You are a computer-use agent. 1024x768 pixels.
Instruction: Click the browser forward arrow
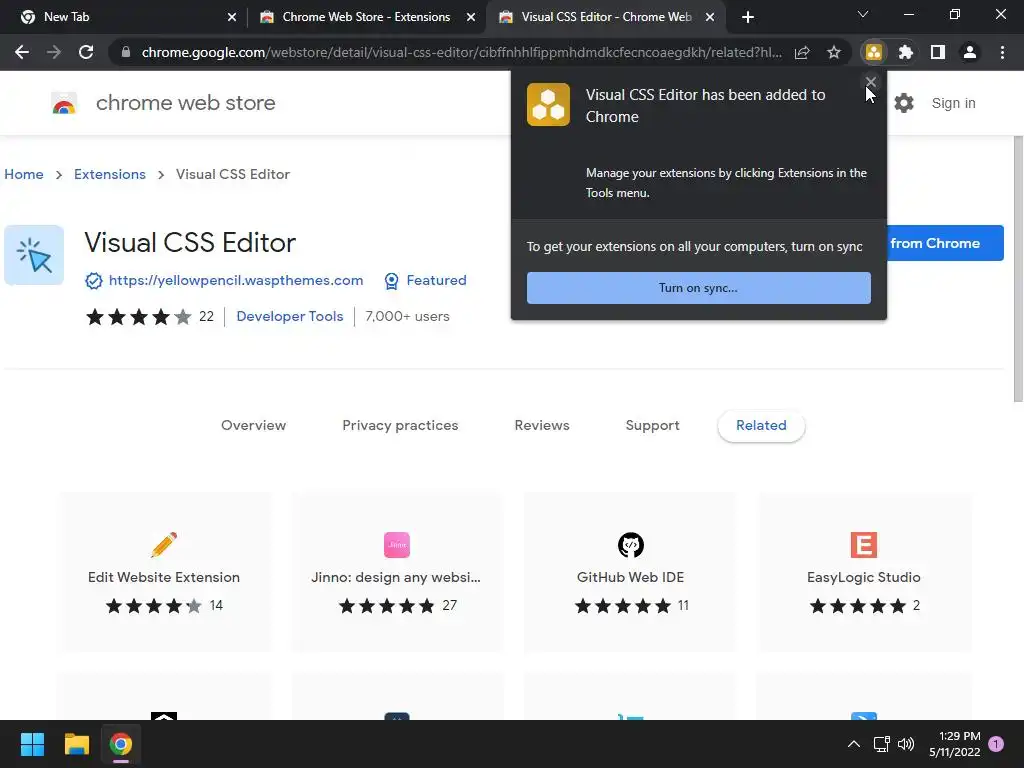click(x=54, y=52)
